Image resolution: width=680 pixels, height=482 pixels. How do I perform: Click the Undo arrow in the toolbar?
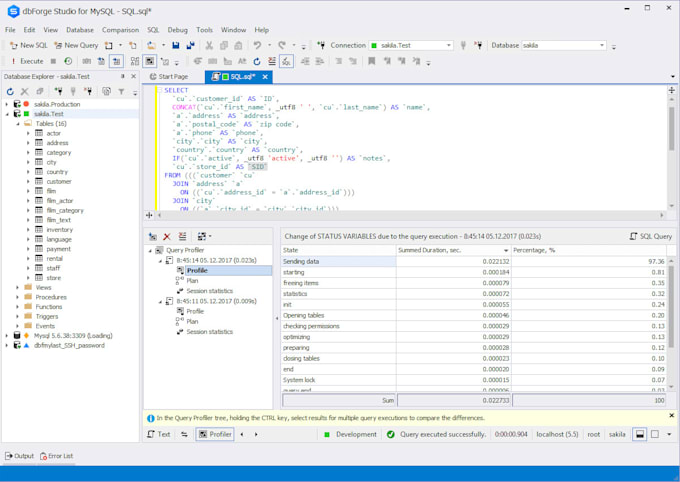257,45
